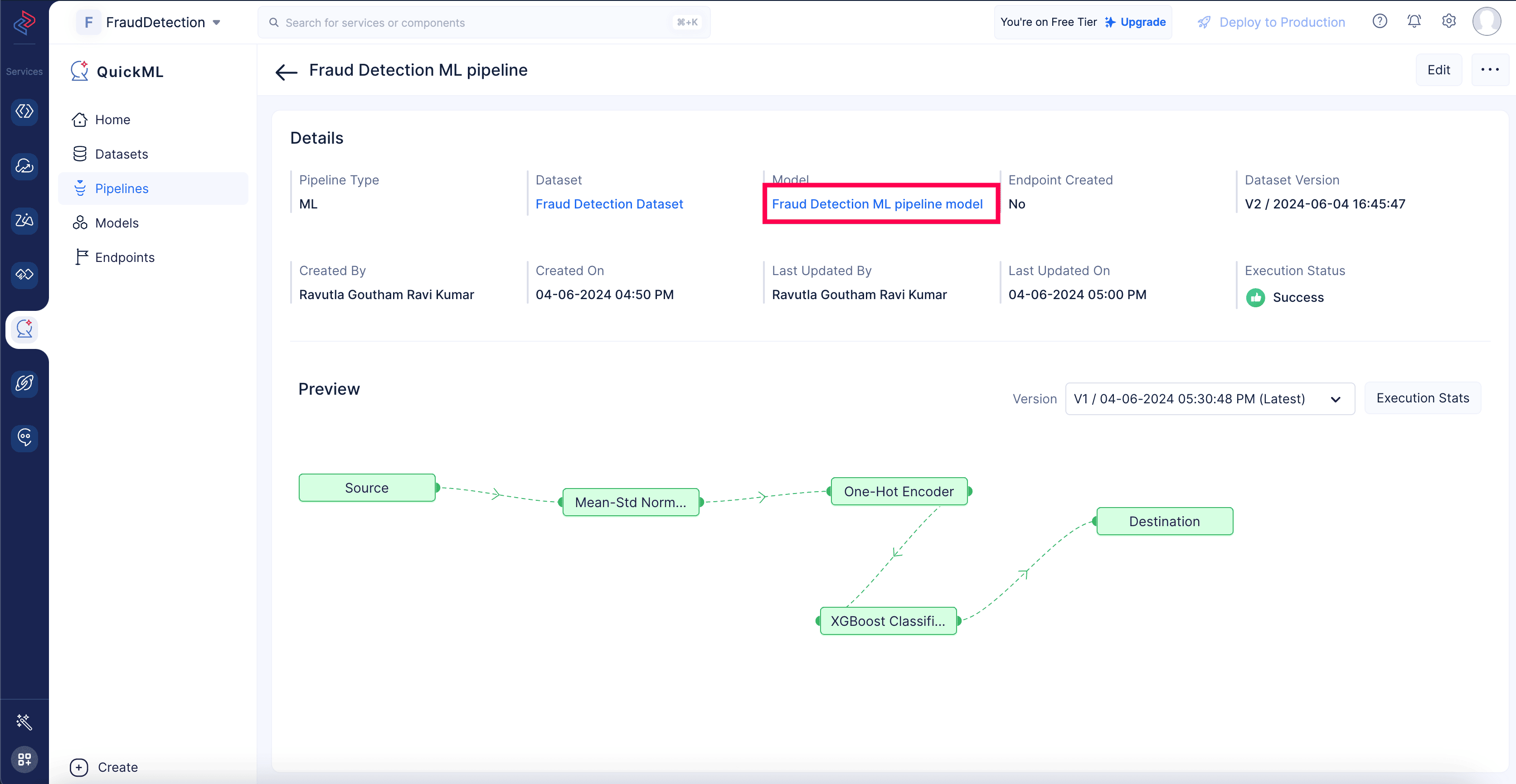Click the QuickML logo icon
The height and width of the screenshot is (784, 1516).
[79, 71]
